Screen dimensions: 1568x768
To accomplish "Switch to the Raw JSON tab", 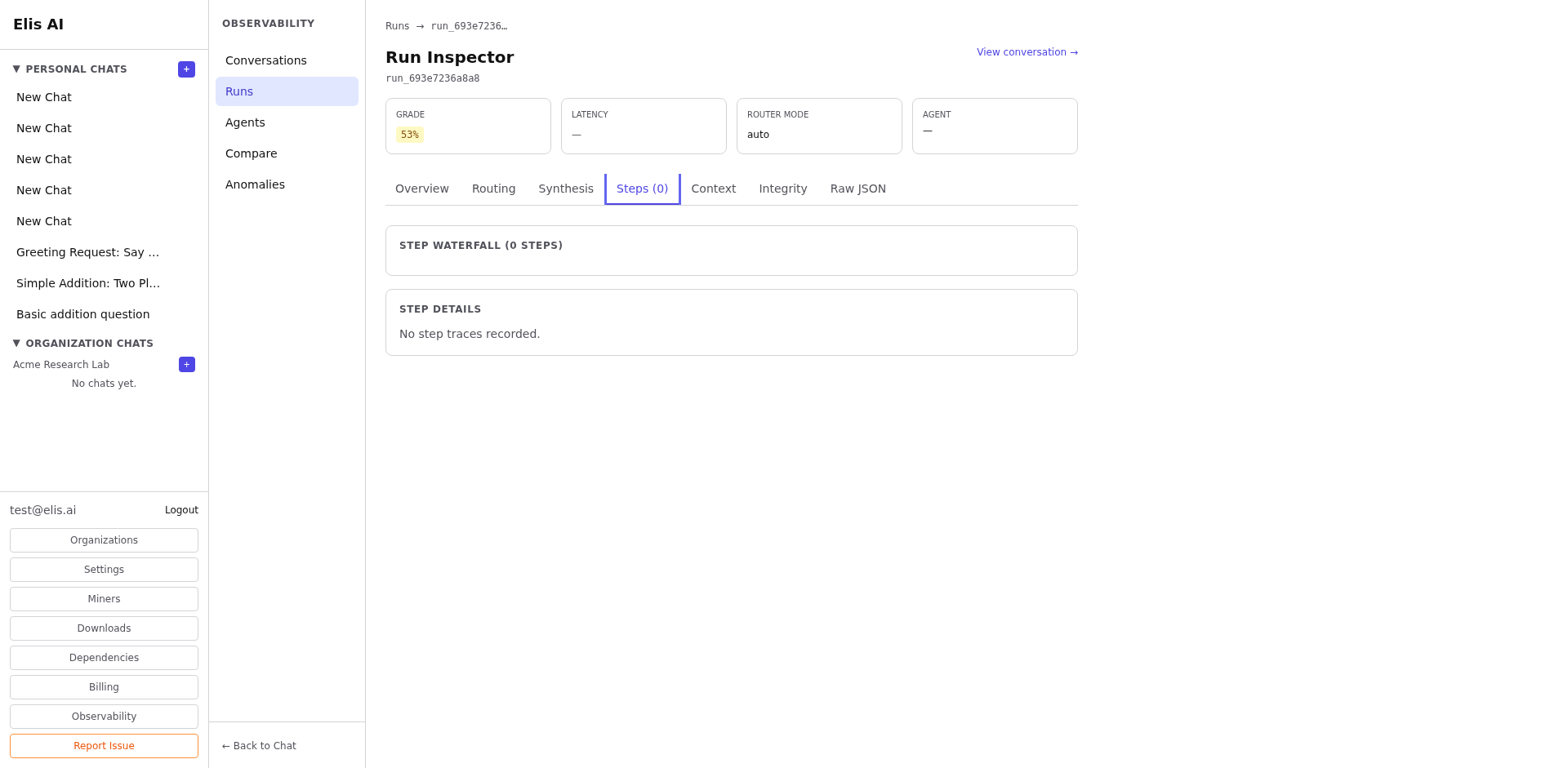I will pyautogui.click(x=857, y=189).
